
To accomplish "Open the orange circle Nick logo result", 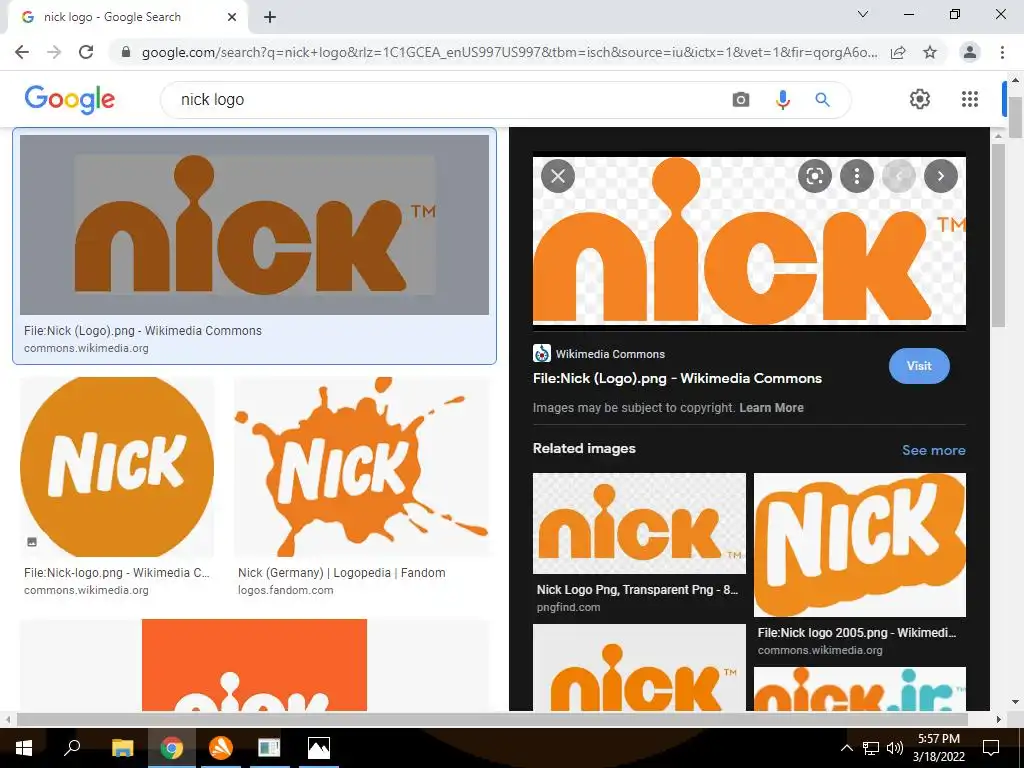I will (x=117, y=466).
